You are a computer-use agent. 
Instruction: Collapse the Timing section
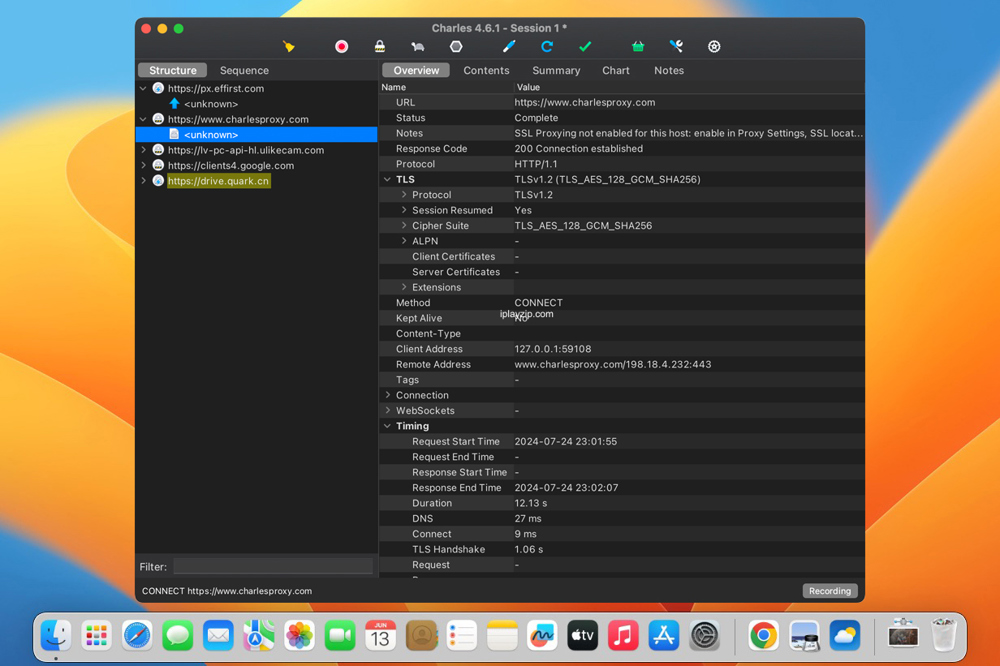(x=387, y=426)
